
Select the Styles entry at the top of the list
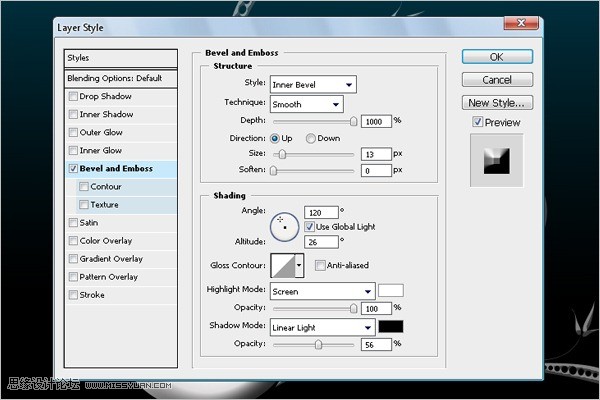(x=121, y=58)
